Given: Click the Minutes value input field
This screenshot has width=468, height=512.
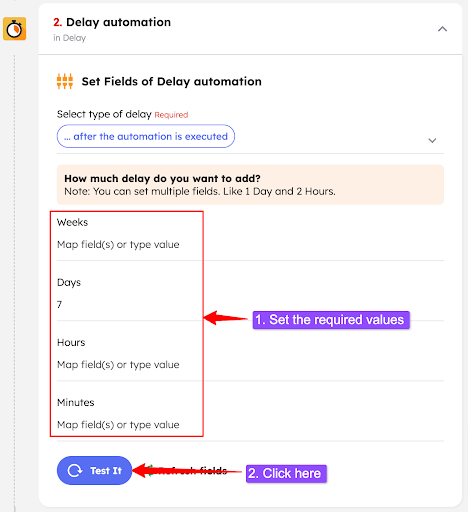Looking at the screenshot, I should [x=250, y=425].
